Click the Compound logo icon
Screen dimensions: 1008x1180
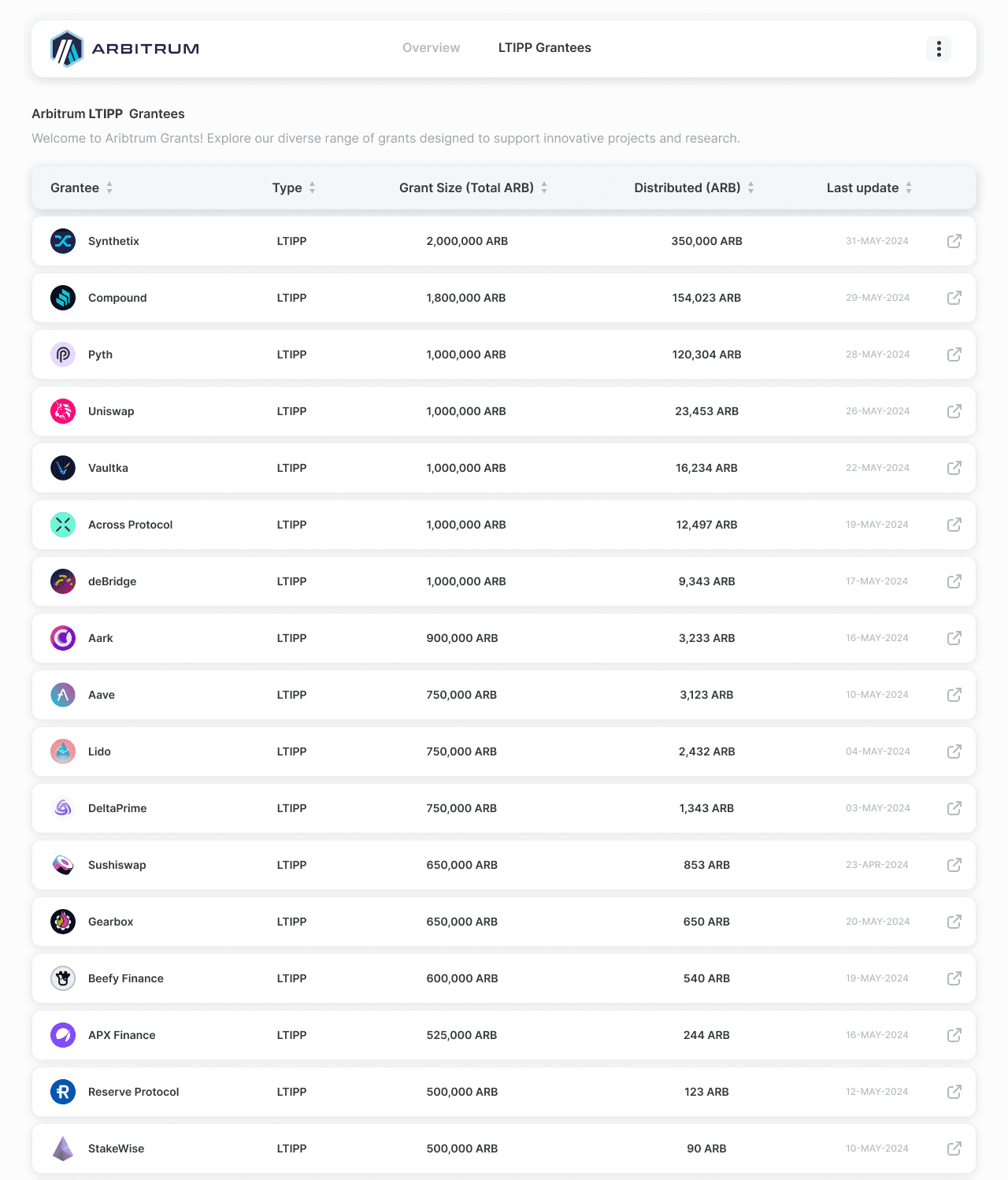(x=63, y=298)
